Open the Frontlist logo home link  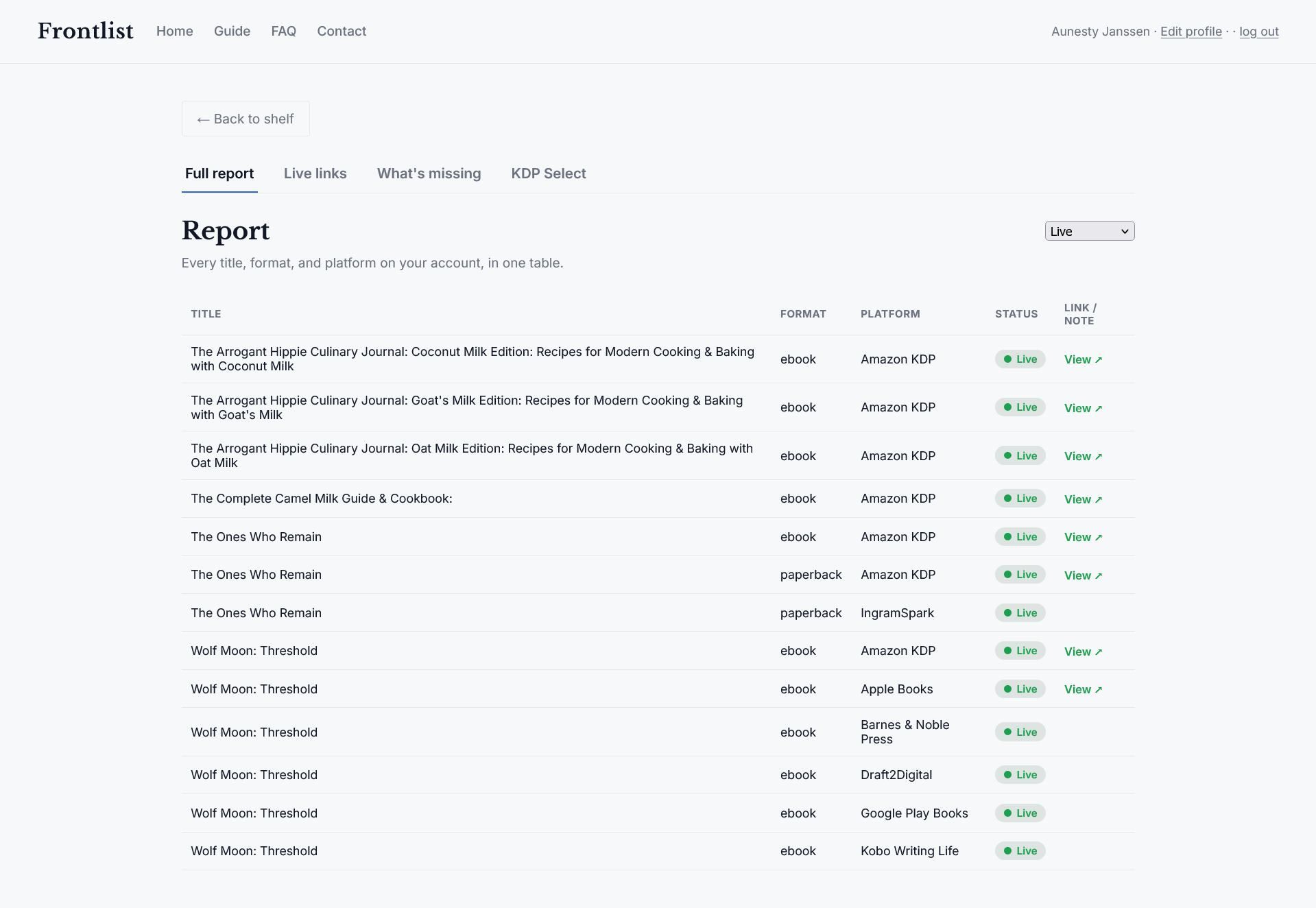pyautogui.click(x=86, y=31)
